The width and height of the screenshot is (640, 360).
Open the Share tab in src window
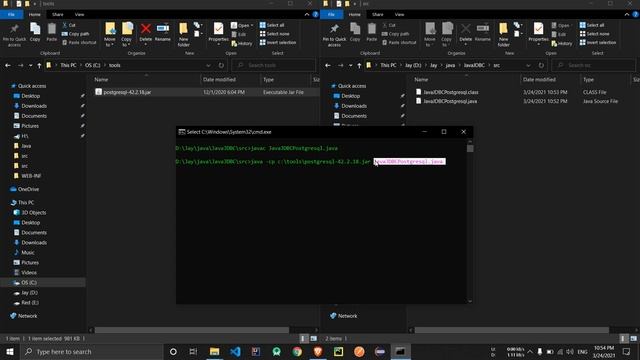click(378, 14)
